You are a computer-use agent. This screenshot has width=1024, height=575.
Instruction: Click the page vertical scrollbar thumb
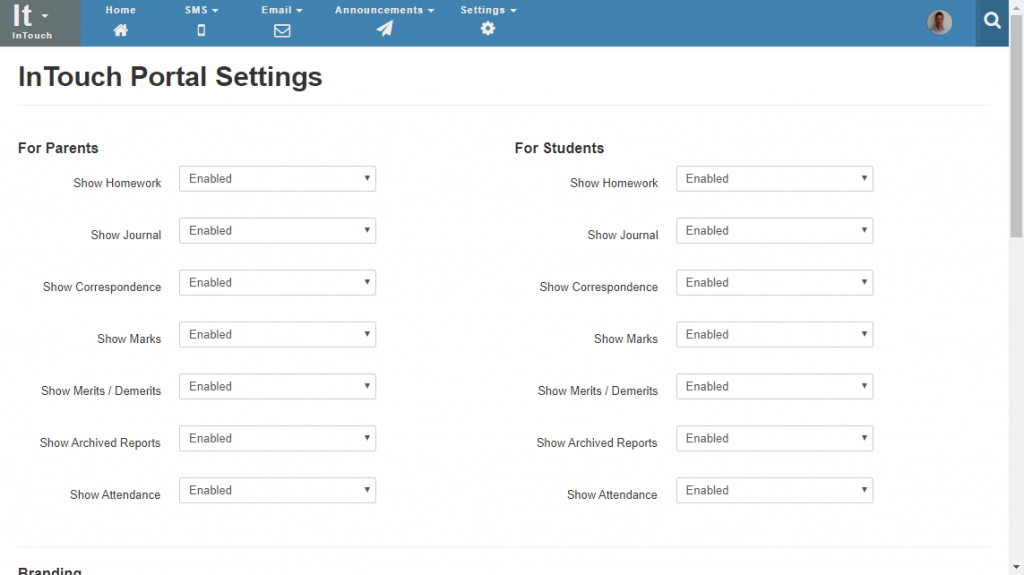pos(1016,125)
